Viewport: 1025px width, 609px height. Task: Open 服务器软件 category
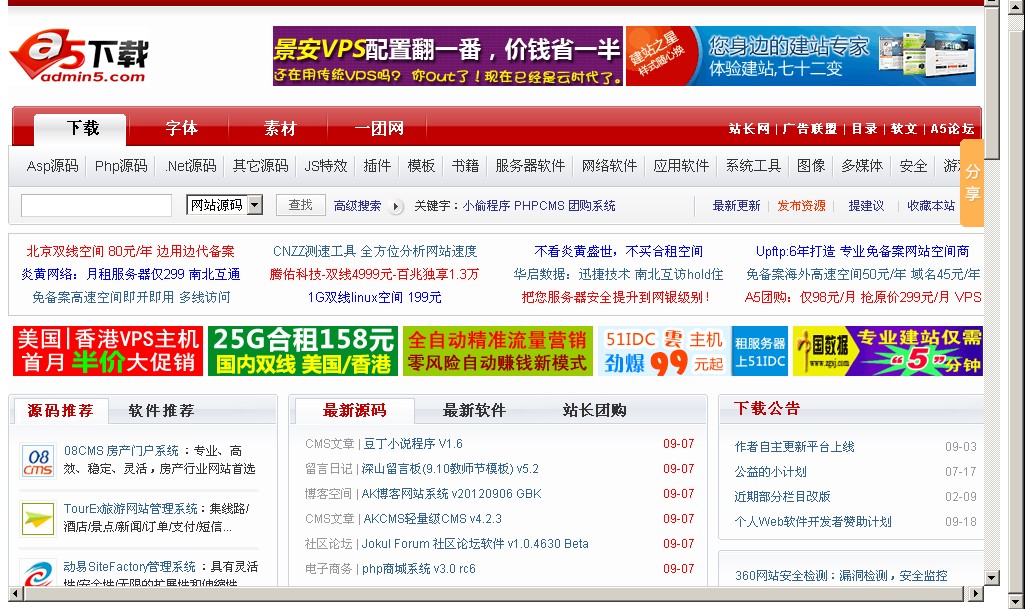coord(530,166)
